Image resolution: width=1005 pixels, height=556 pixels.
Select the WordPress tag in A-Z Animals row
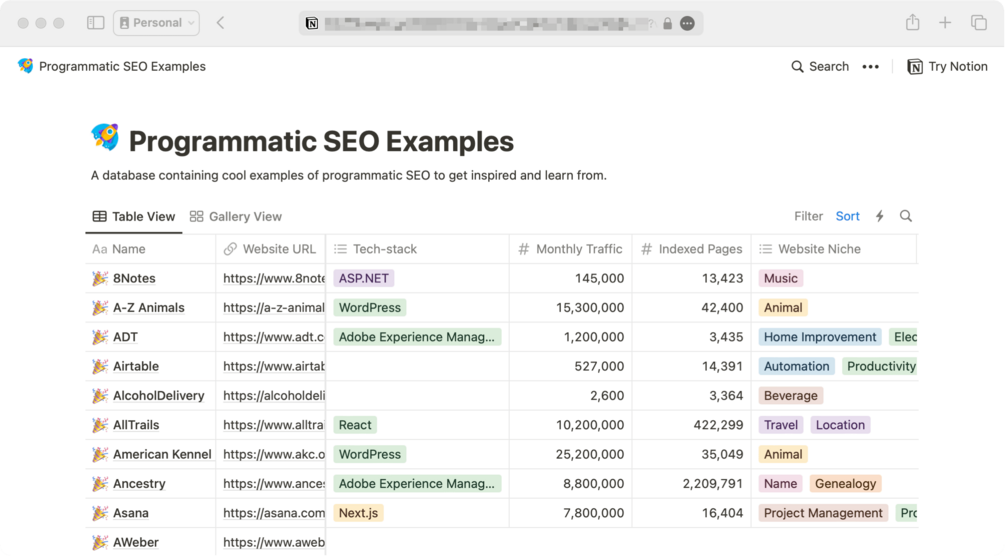pyautogui.click(x=370, y=308)
